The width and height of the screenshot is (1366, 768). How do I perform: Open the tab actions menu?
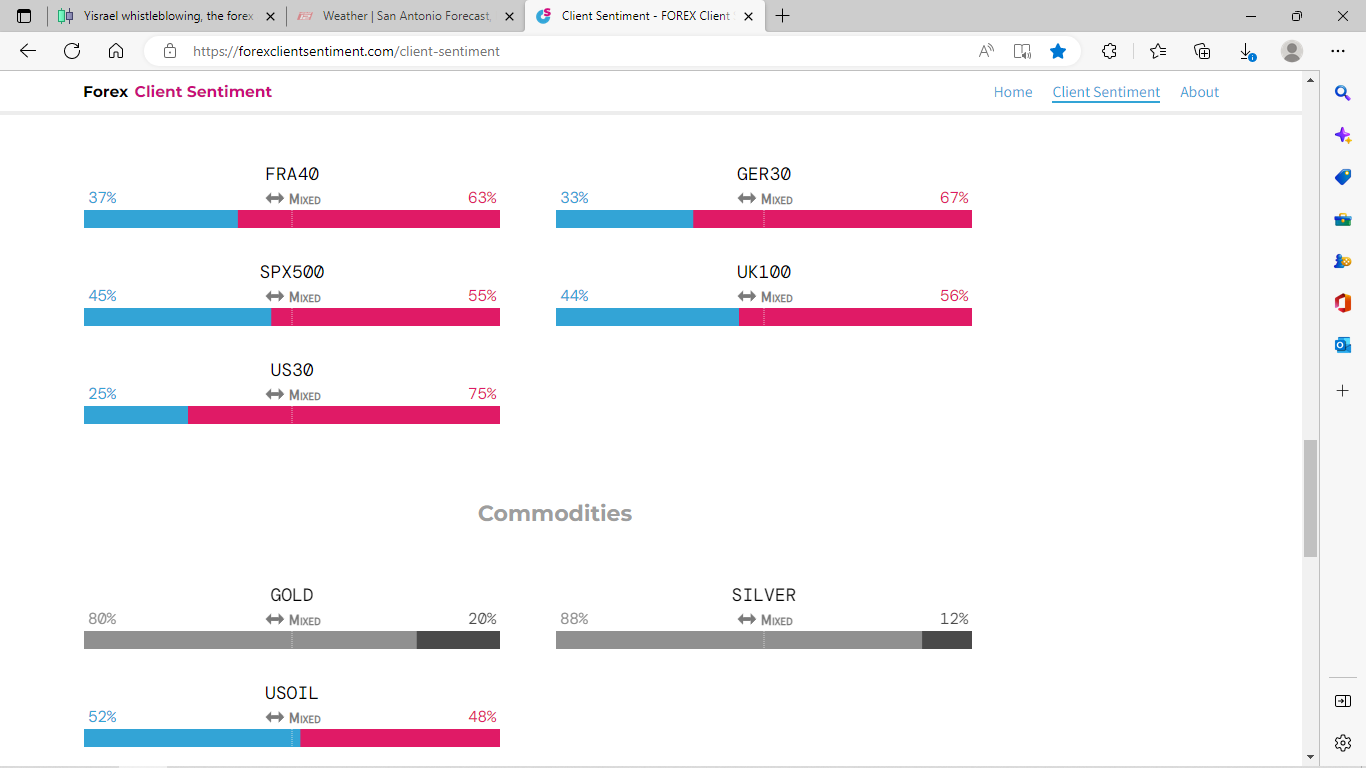click(24, 16)
